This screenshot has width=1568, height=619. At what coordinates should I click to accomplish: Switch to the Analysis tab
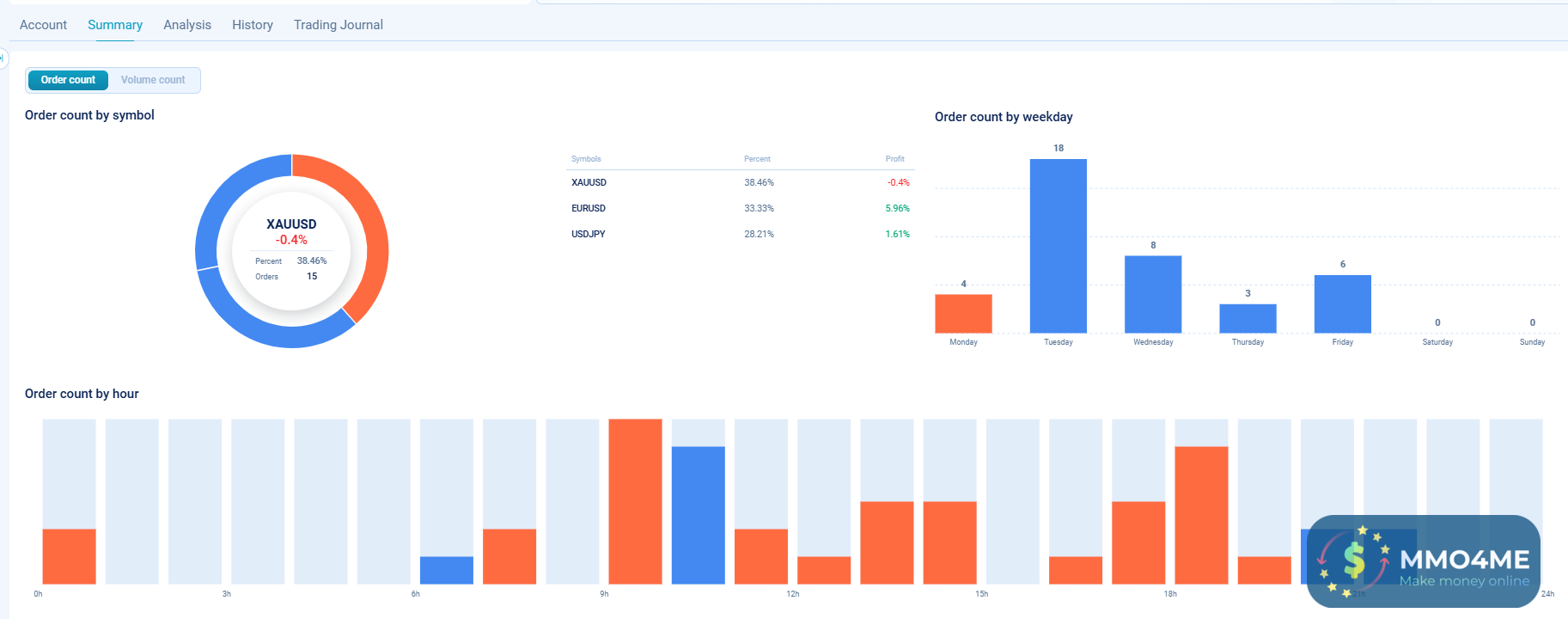tap(187, 25)
